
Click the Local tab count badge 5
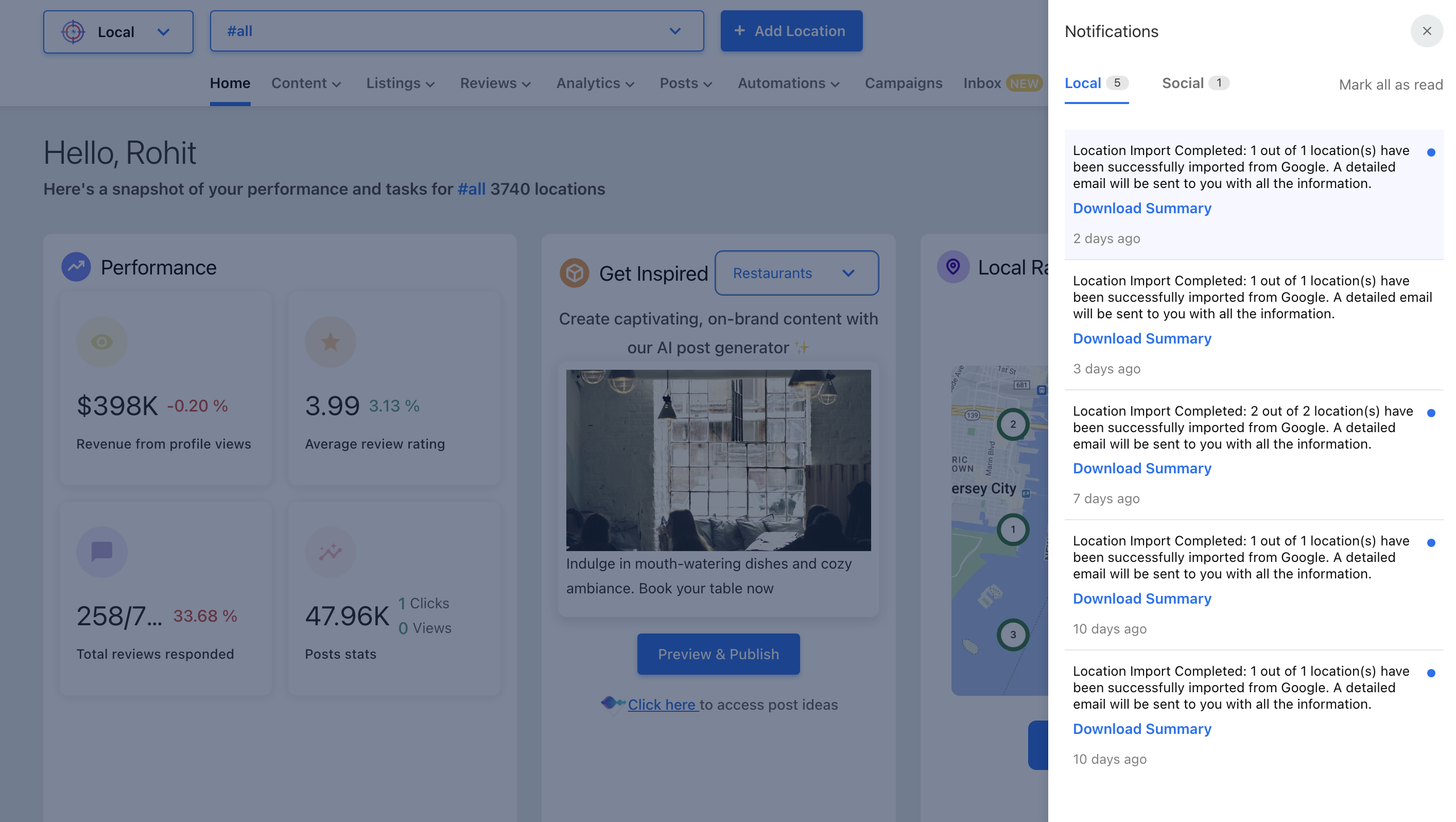click(x=1117, y=82)
